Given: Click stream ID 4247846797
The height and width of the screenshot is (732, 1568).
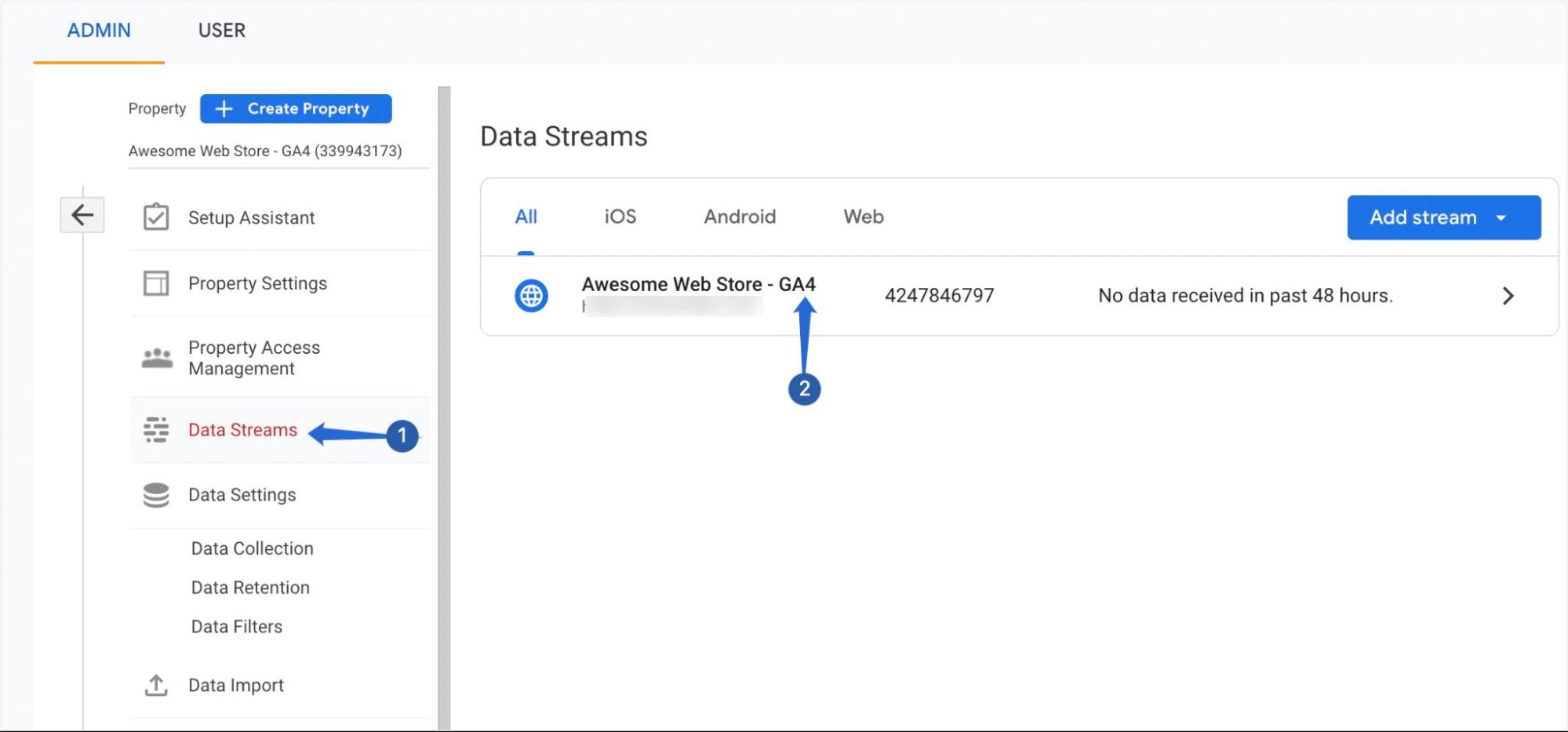Looking at the screenshot, I should [939, 296].
